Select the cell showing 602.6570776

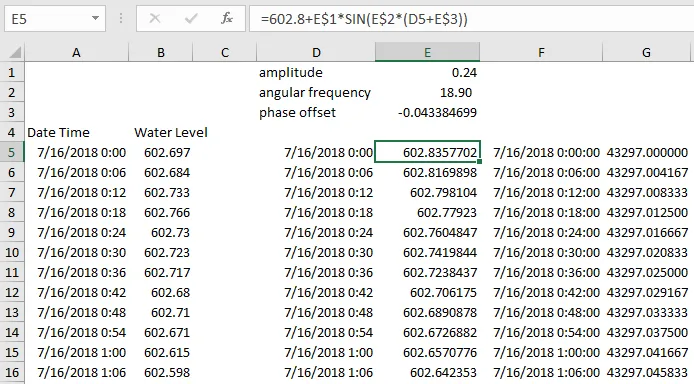427,353
